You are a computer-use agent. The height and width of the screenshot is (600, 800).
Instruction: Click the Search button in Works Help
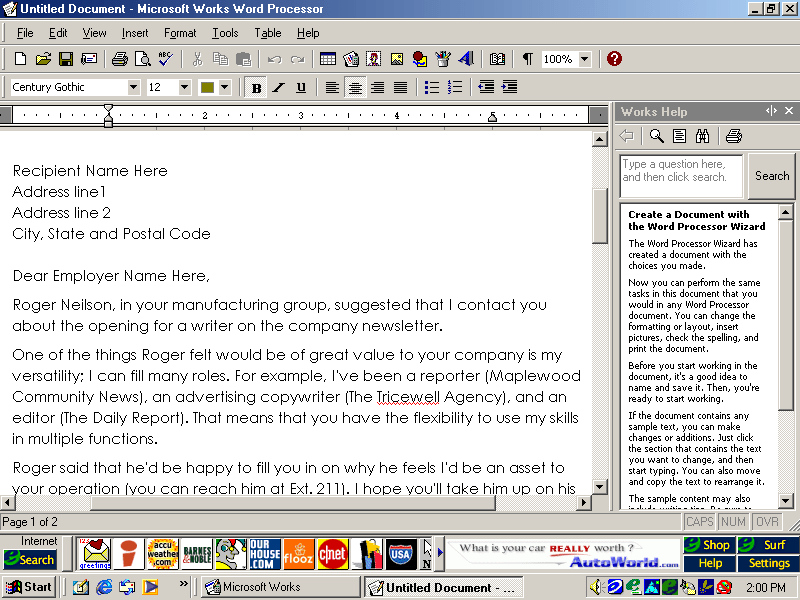click(x=771, y=176)
